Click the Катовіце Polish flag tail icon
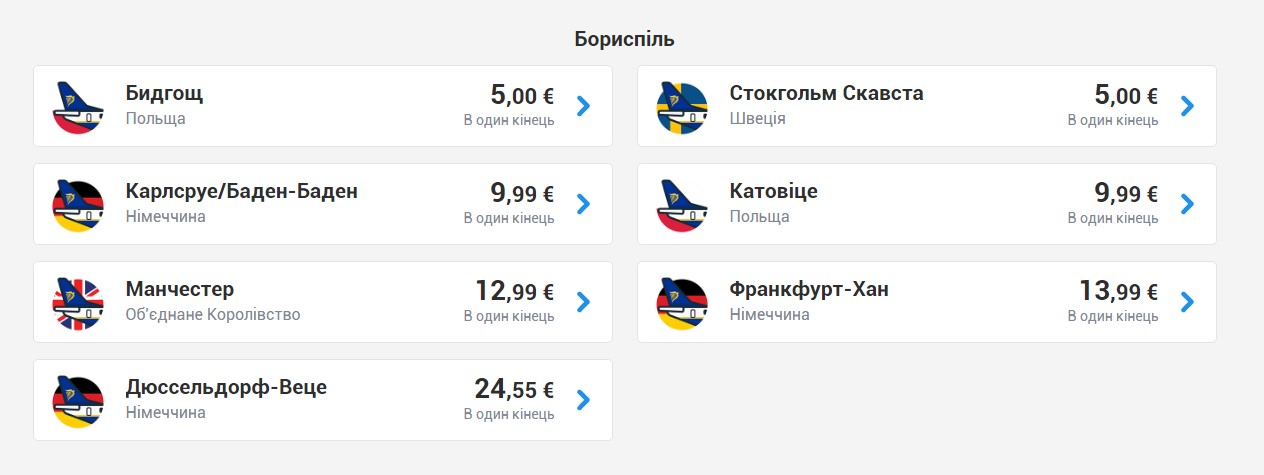Screen dimensions: 1264x475 [682, 204]
